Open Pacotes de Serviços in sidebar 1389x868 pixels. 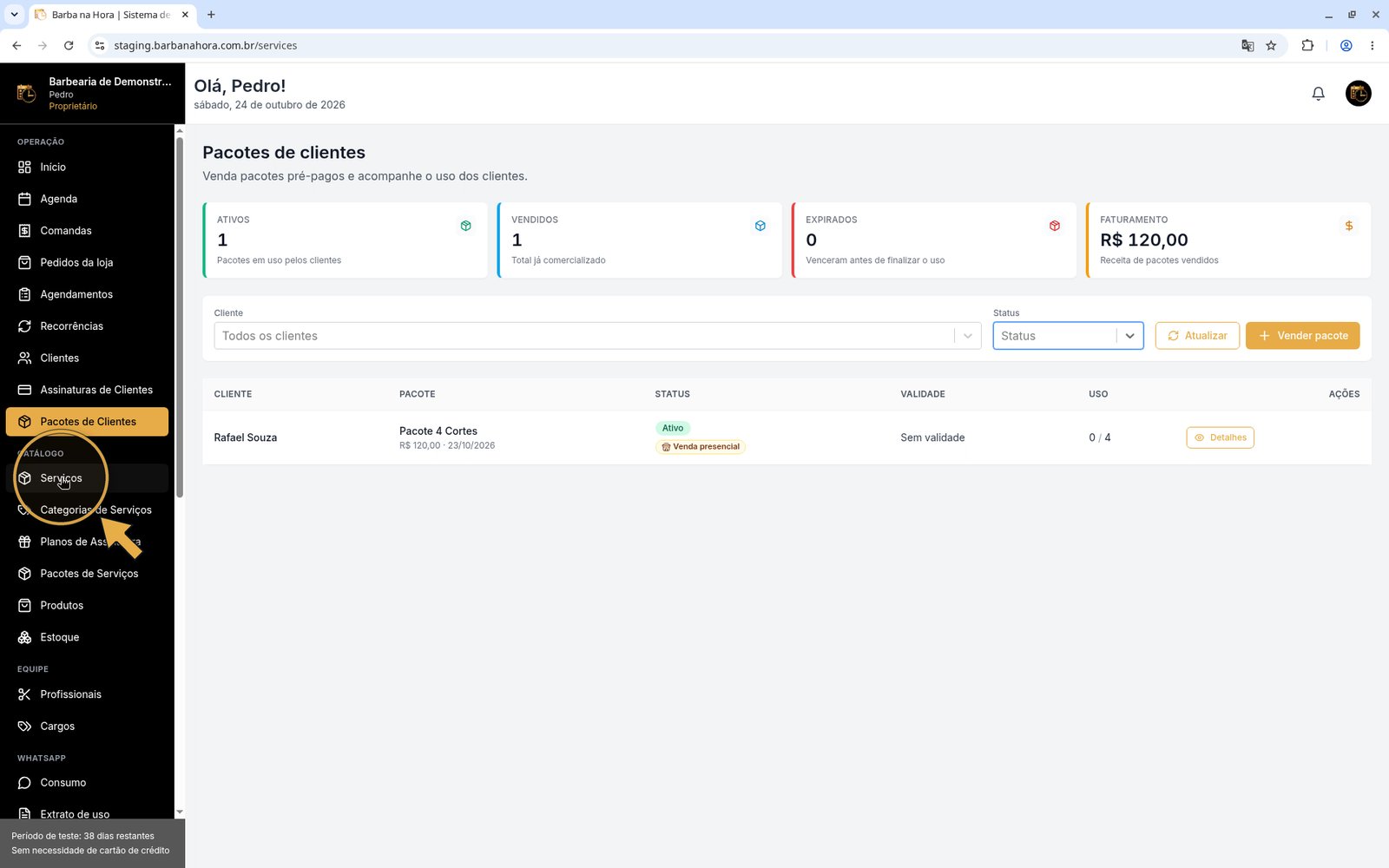87,574
